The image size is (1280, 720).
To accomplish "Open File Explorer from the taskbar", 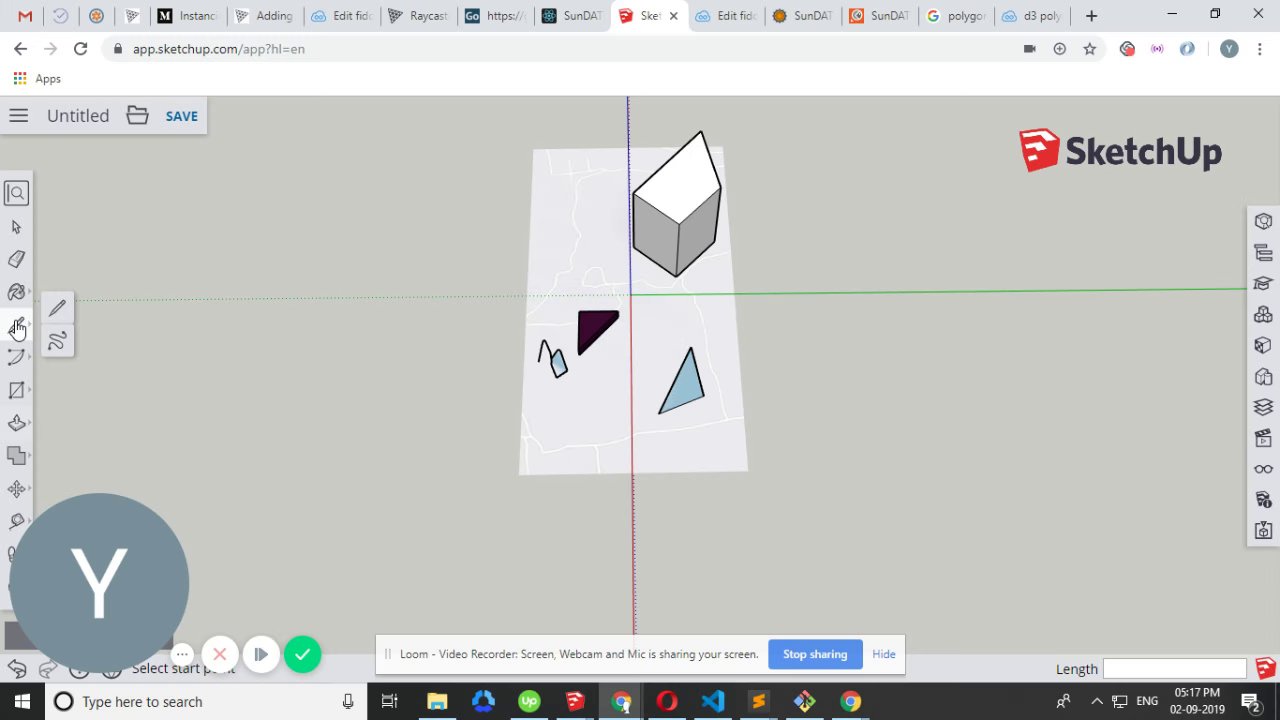I will point(437,702).
